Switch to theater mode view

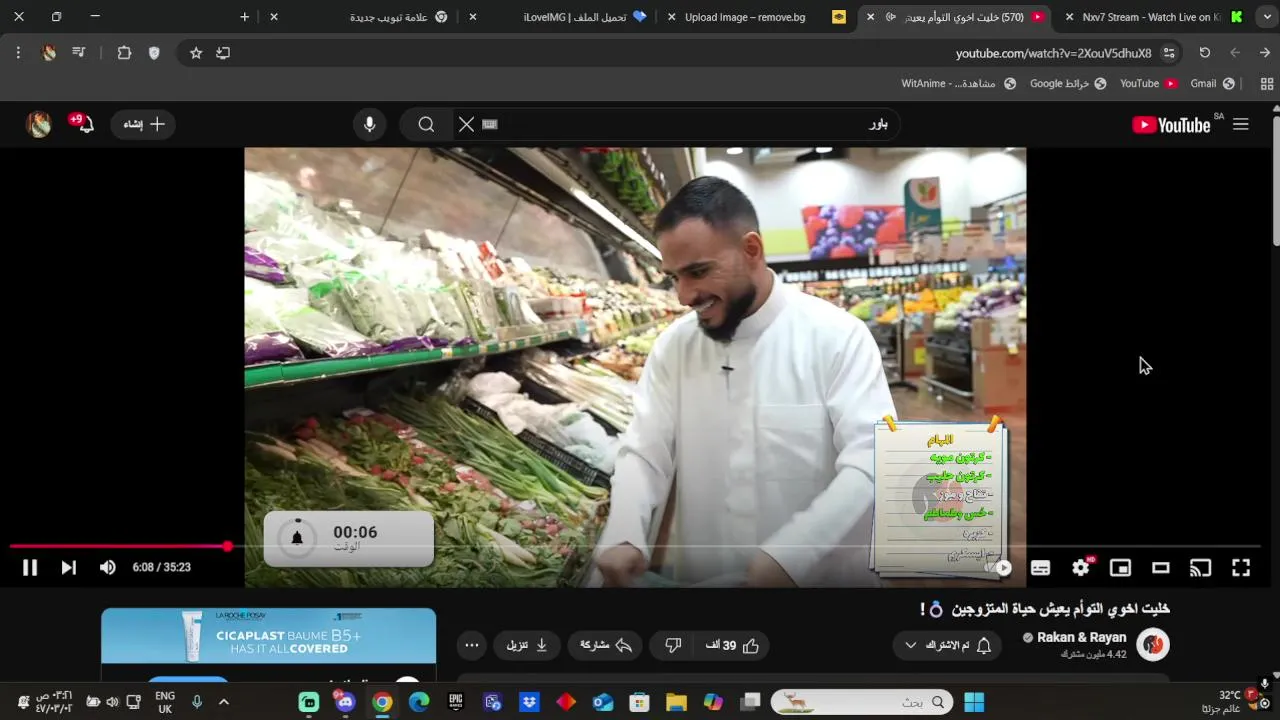[x=1161, y=568]
